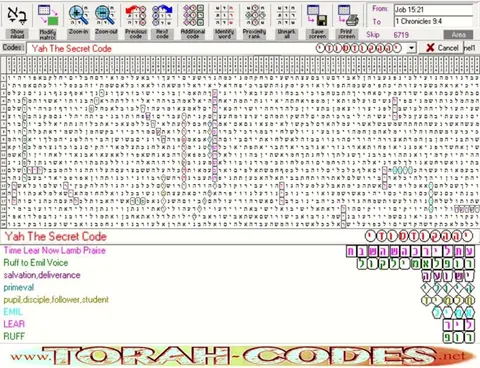This screenshot has width=480, height=368.
Task: Select legend row 'Time Lear Now Lamb Praise'
Action: (55, 251)
